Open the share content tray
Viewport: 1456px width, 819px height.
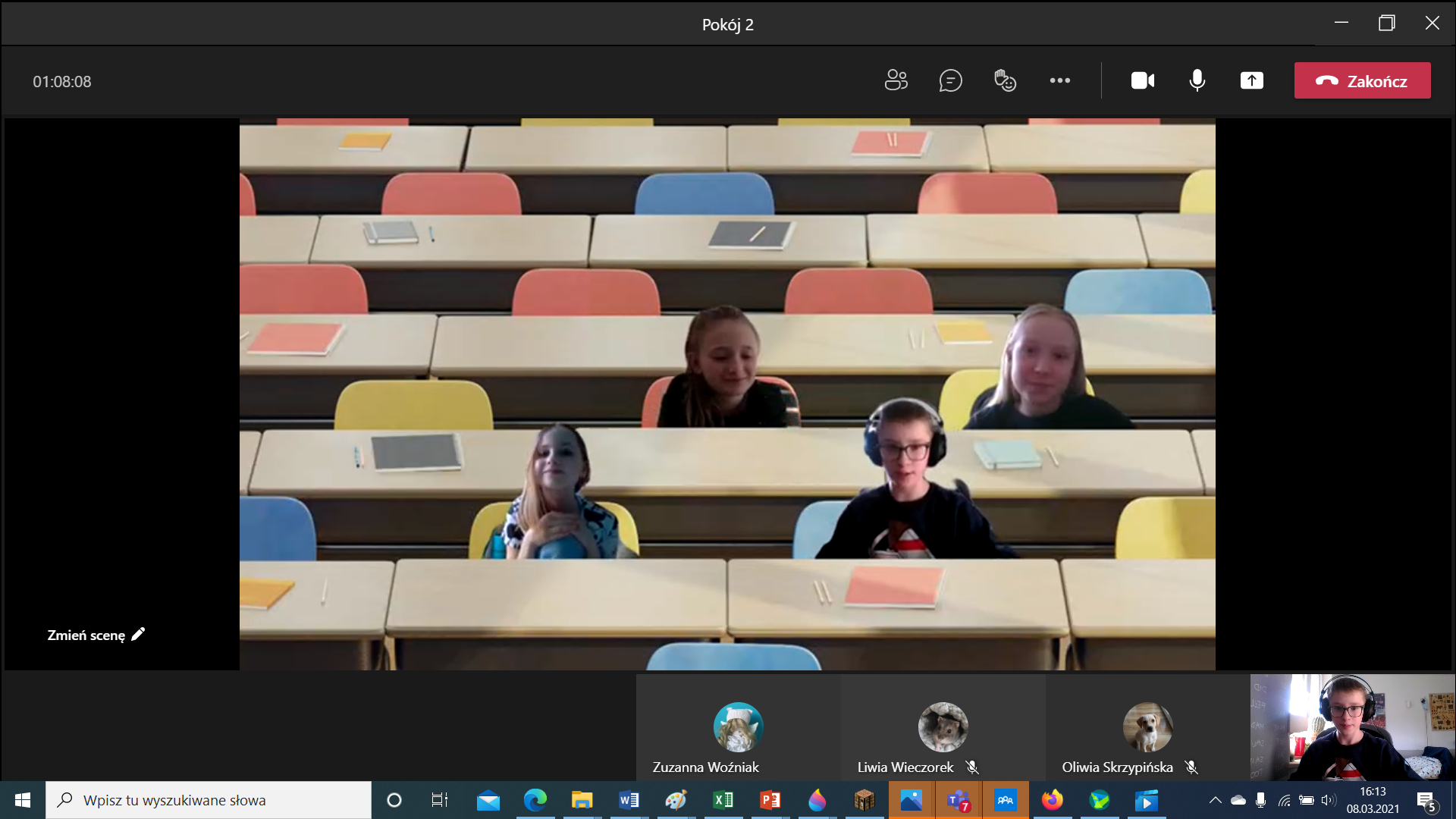click(x=1251, y=80)
